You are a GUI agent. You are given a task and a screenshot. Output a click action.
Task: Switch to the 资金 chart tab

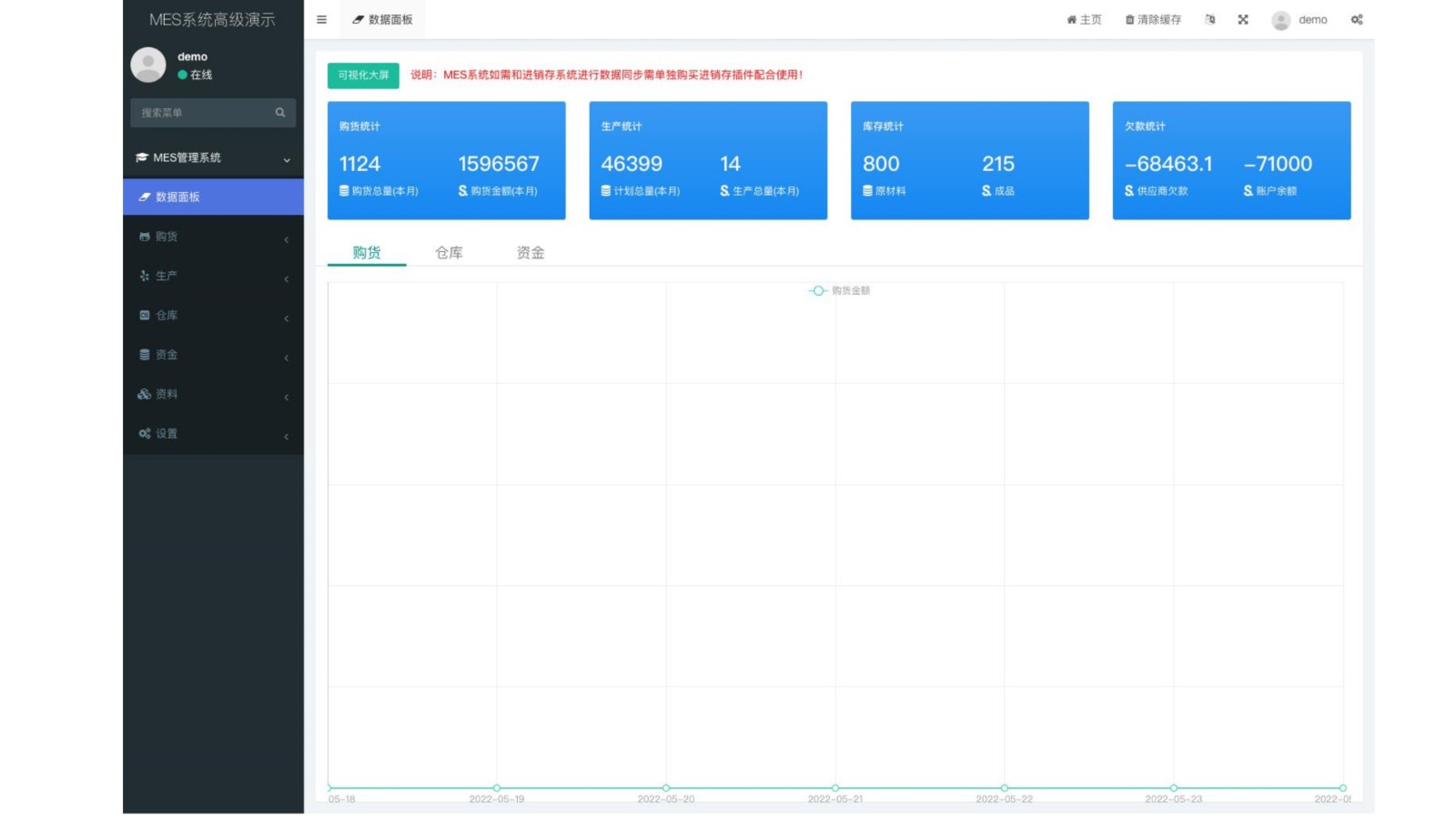point(531,252)
